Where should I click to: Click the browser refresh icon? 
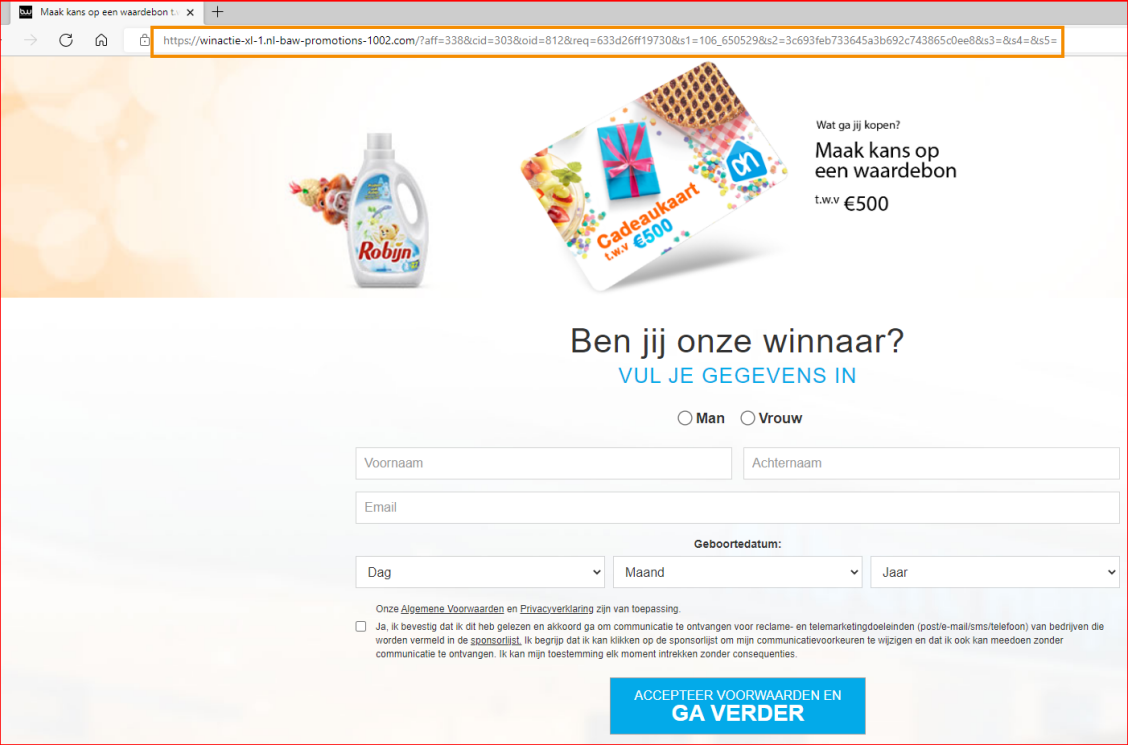point(66,40)
